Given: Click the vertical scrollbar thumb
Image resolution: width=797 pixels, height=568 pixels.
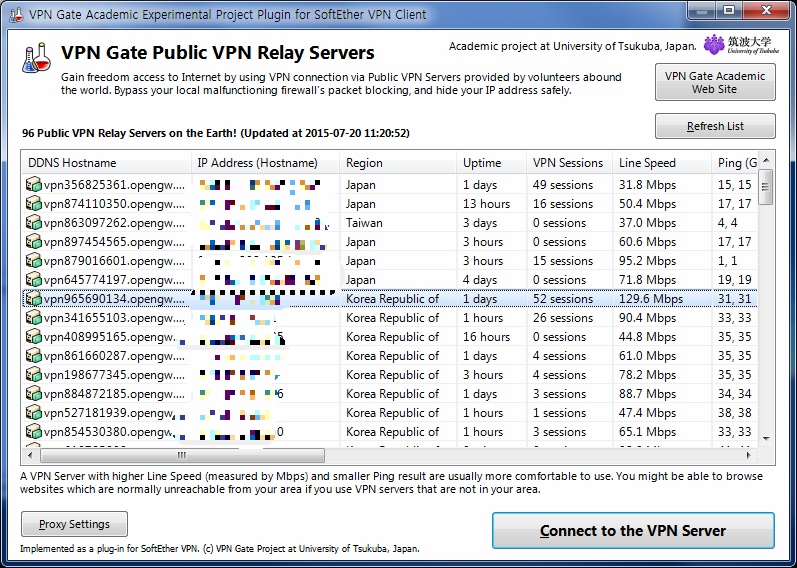Looking at the screenshot, I should click(x=765, y=187).
